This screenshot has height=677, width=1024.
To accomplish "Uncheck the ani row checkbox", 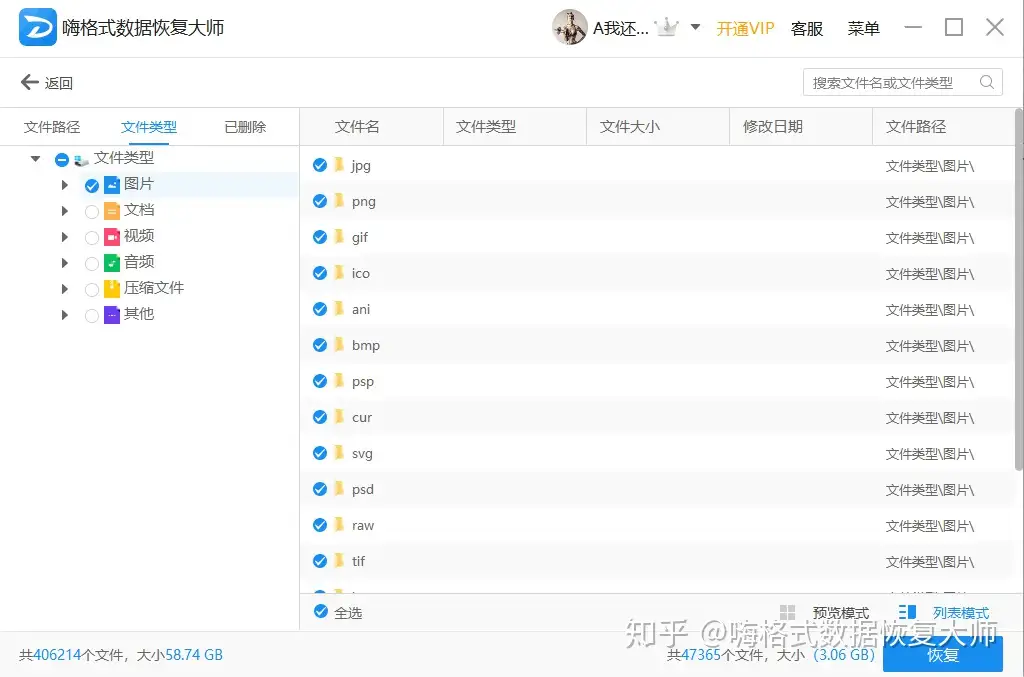I will [x=320, y=309].
